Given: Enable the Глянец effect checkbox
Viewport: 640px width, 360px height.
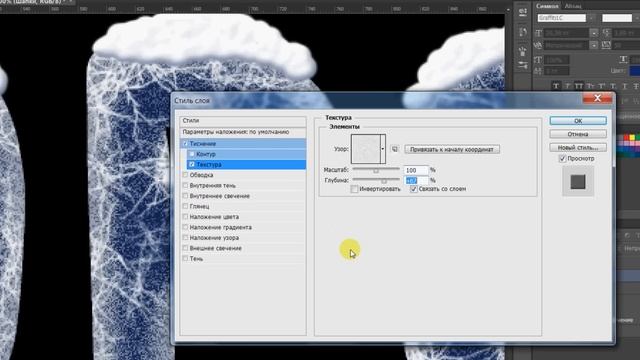Looking at the screenshot, I should (x=185, y=206).
